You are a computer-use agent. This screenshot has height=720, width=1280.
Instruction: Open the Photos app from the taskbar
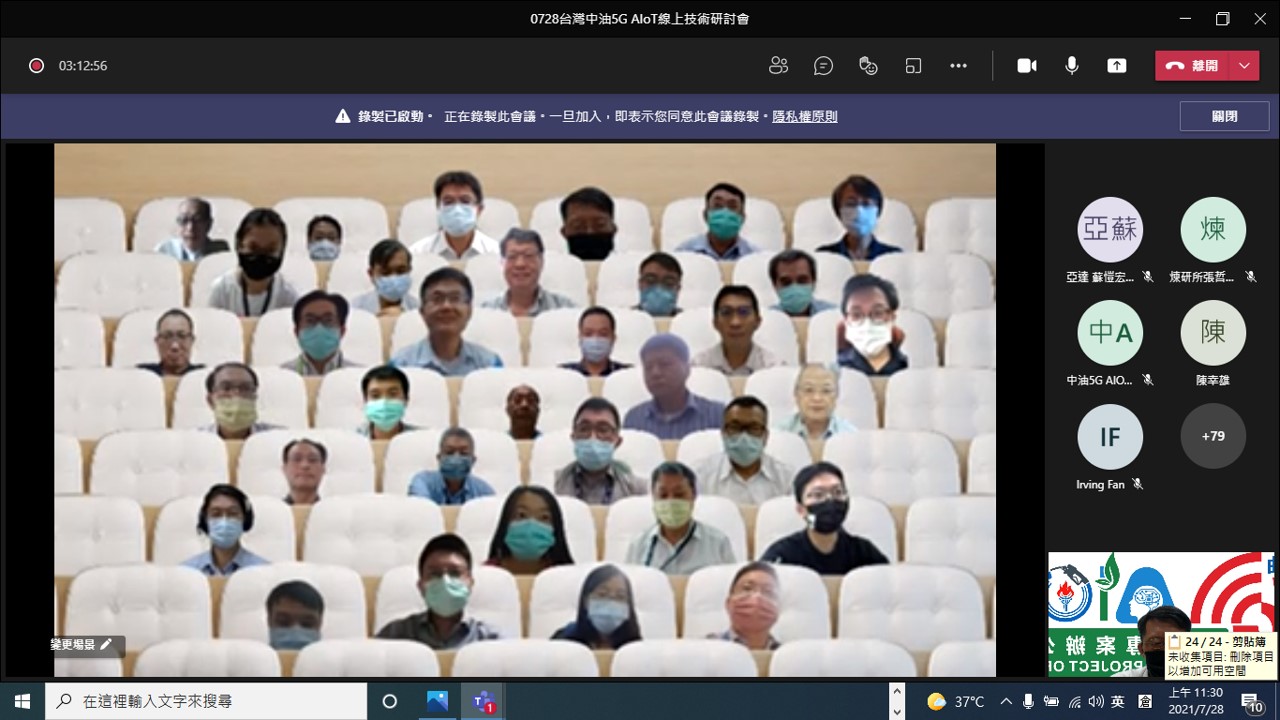point(437,701)
